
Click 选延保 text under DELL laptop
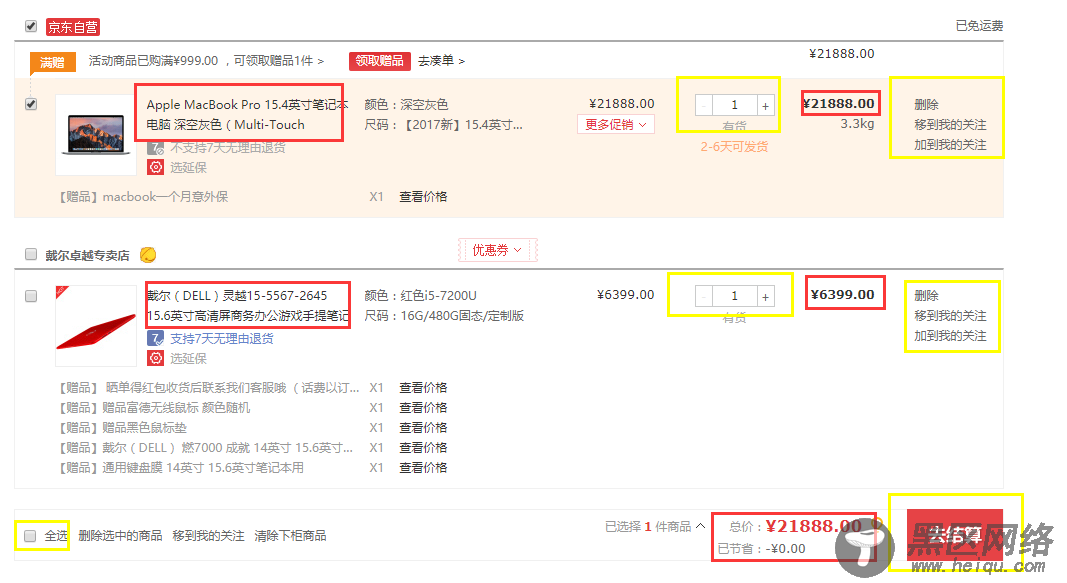pos(188,359)
